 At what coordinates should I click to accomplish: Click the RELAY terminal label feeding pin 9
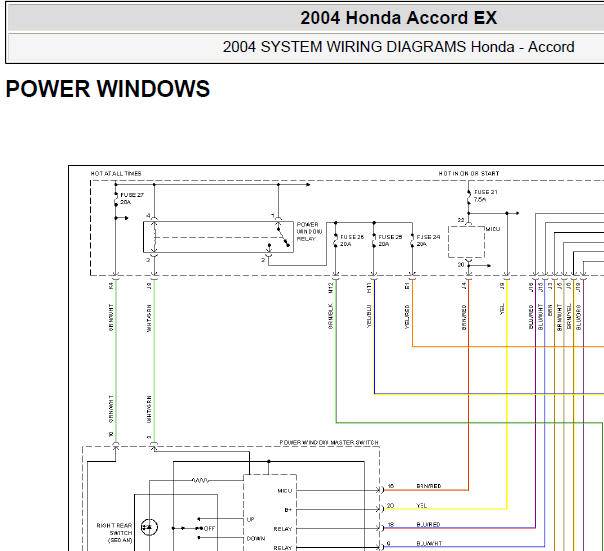tap(283, 548)
